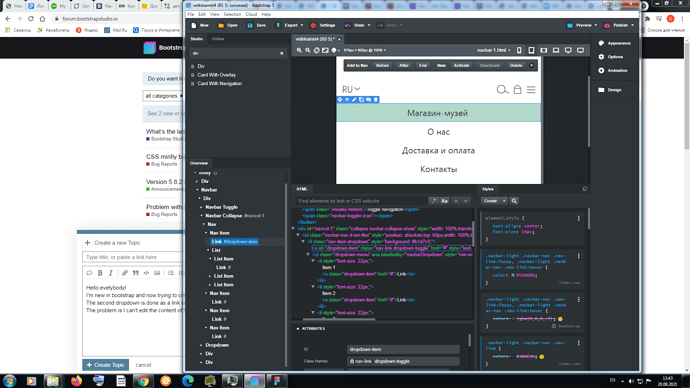Open the File menu
The width and height of the screenshot is (690, 388).
coord(191,15)
